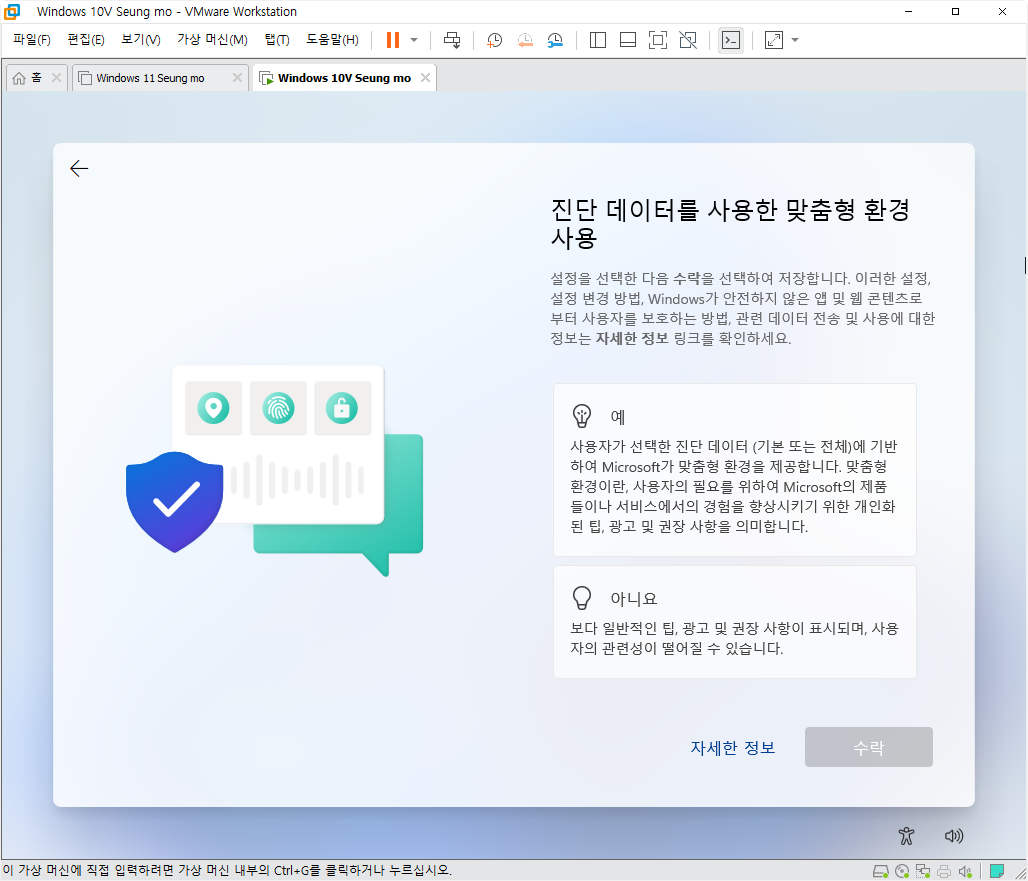Image resolution: width=1028 pixels, height=881 pixels.
Task: Click the 수락 accept button
Action: click(x=869, y=747)
